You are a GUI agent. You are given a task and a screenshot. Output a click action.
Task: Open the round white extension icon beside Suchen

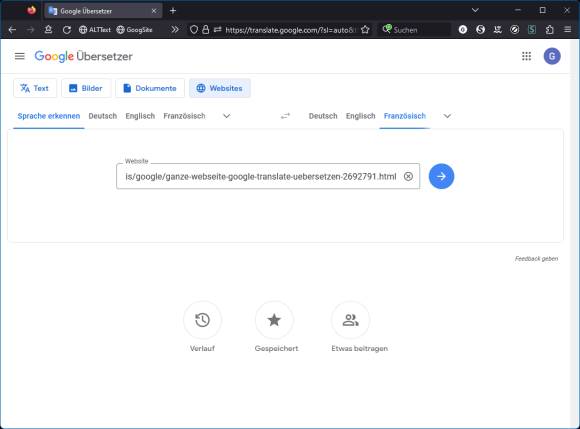463,30
